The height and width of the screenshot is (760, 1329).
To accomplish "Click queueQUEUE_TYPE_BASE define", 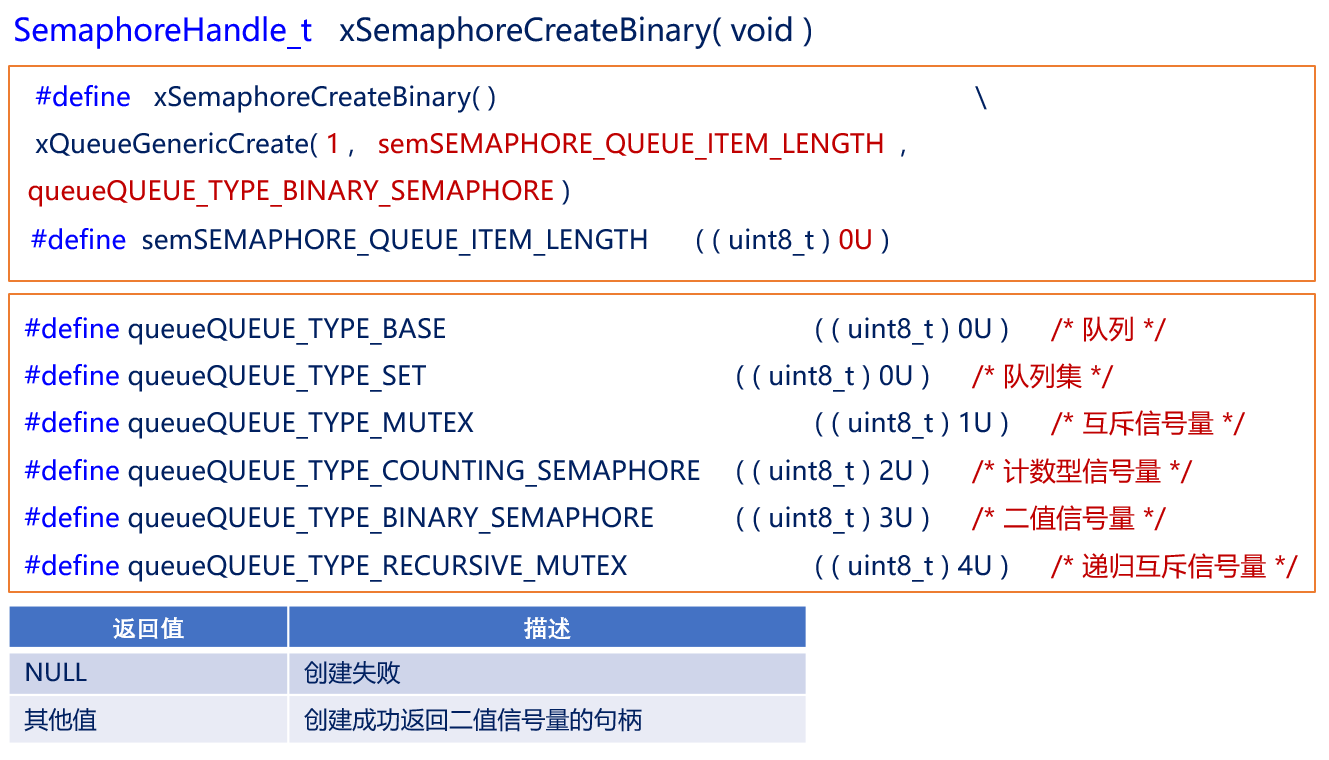I will coord(235,329).
